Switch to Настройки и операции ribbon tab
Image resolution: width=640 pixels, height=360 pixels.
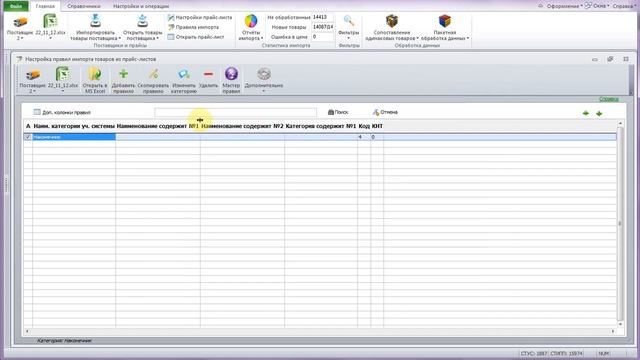(x=141, y=7)
